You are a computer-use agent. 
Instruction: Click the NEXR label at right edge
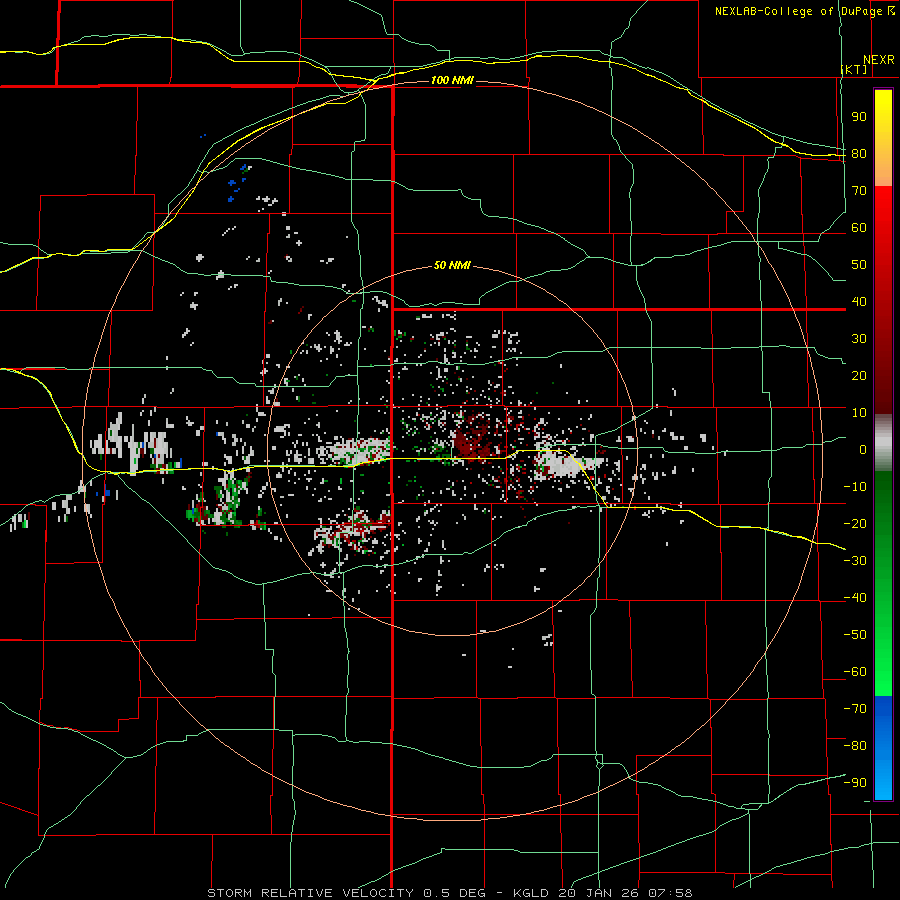878,60
